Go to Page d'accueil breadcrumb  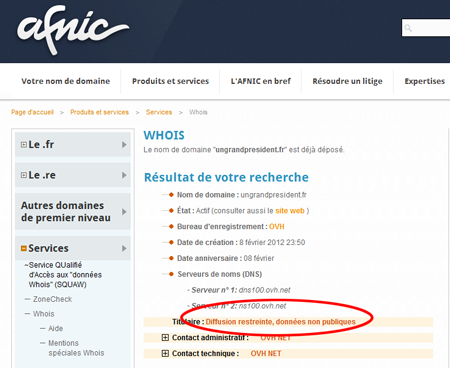32,112
